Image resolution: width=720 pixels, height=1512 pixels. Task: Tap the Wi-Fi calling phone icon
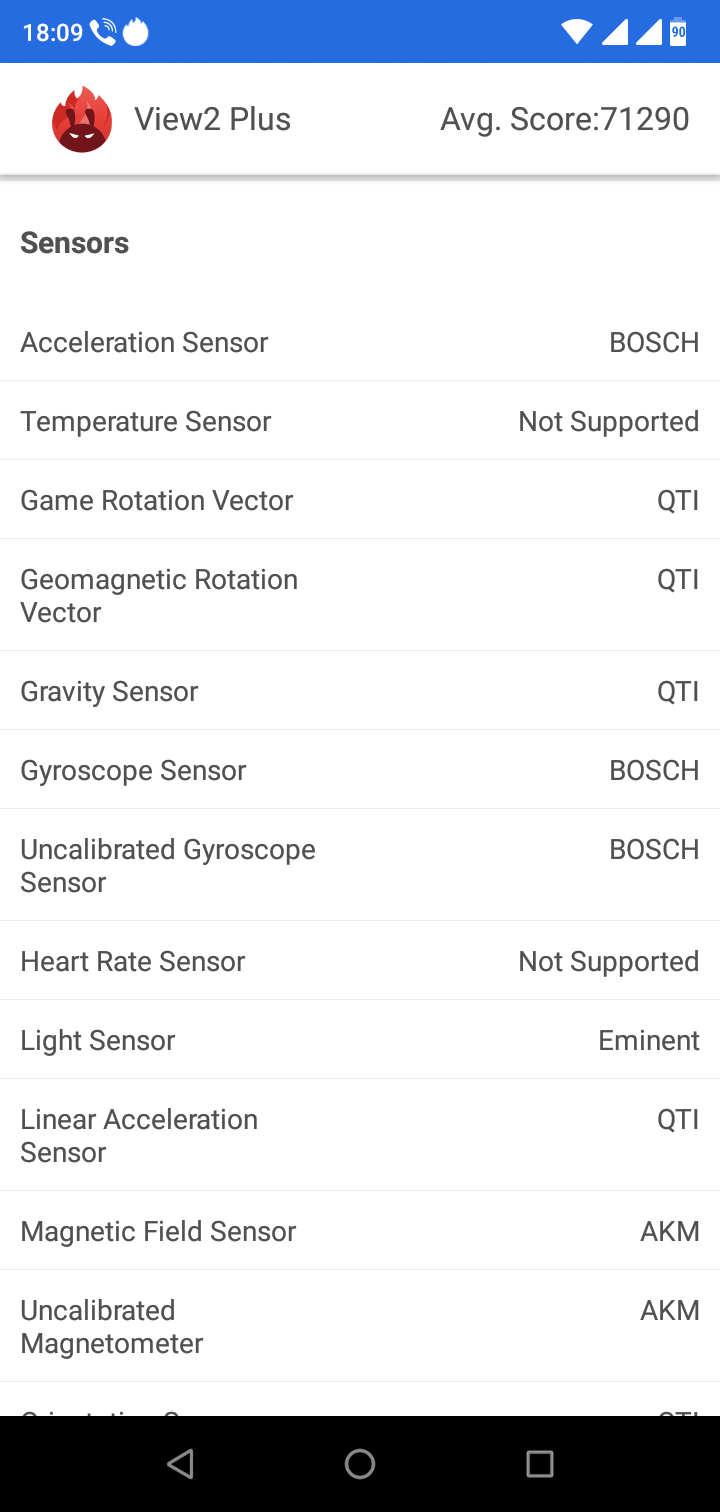pos(103,33)
